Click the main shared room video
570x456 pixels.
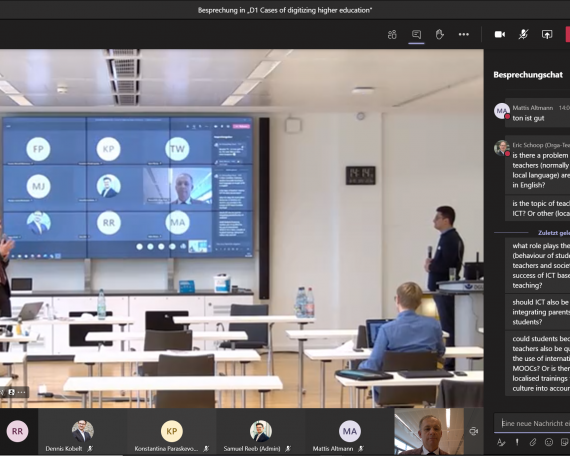pyautogui.click(x=242, y=228)
